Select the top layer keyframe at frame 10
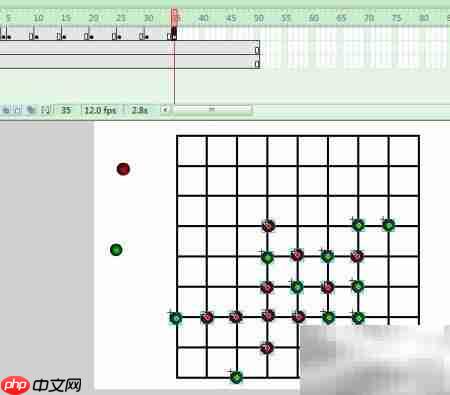Viewport: 450px width, 395px height. coord(36,36)
